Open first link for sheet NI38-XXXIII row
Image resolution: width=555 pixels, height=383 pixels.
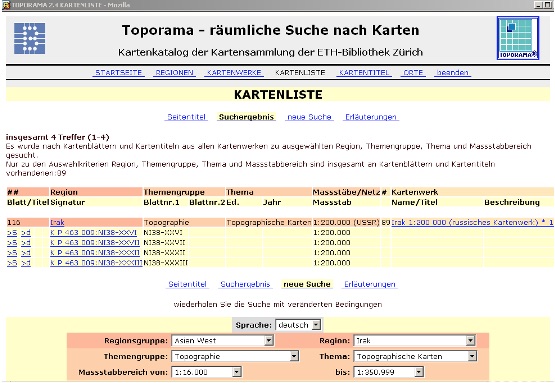click(x=12, y=263)
